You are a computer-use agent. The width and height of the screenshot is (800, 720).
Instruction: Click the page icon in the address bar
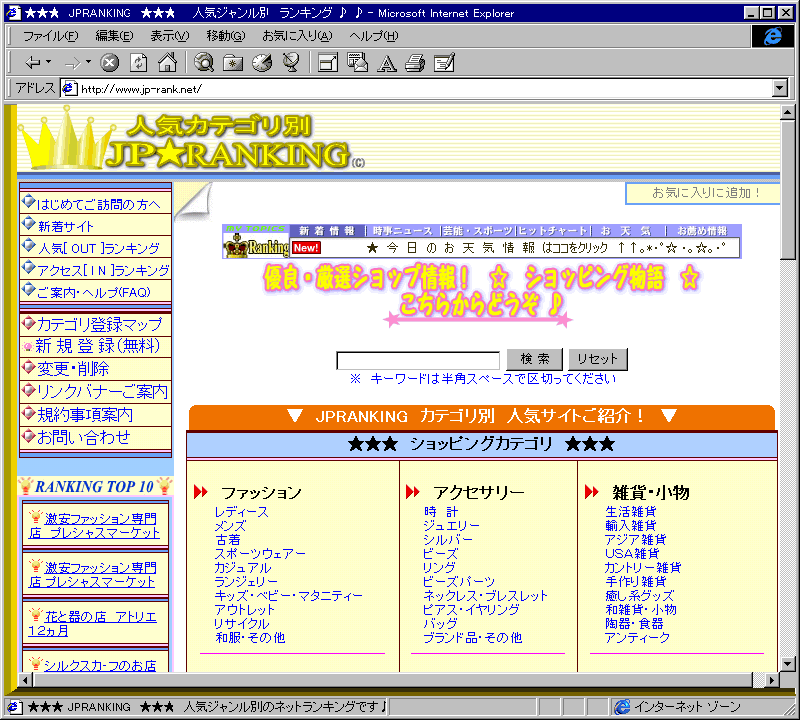[69, 89]
